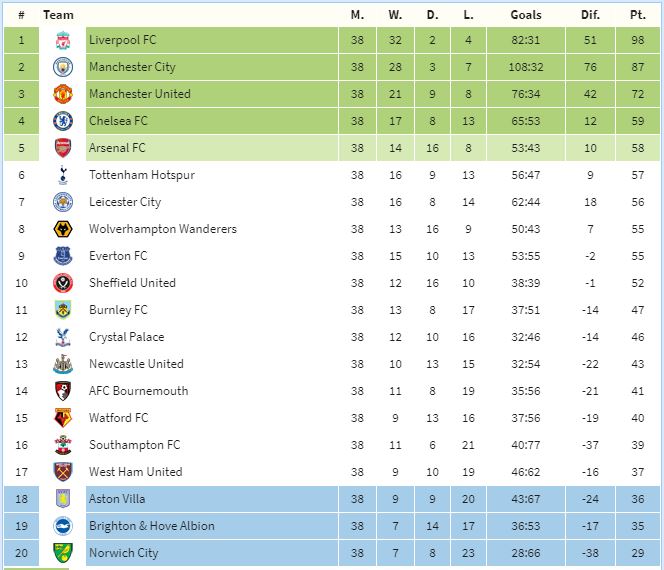The image size is (664, 570).
Task: Click the Team column header
Action: (x=59, y=15)
